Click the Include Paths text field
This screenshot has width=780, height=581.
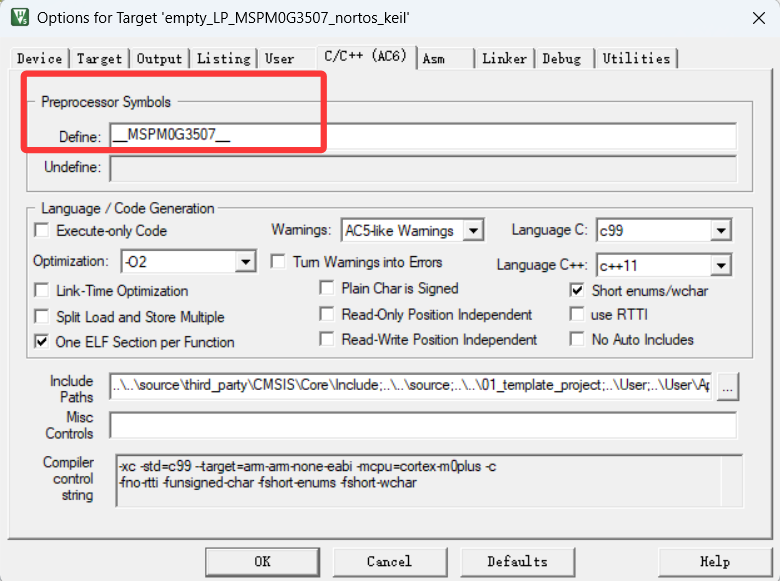(410, 386)
